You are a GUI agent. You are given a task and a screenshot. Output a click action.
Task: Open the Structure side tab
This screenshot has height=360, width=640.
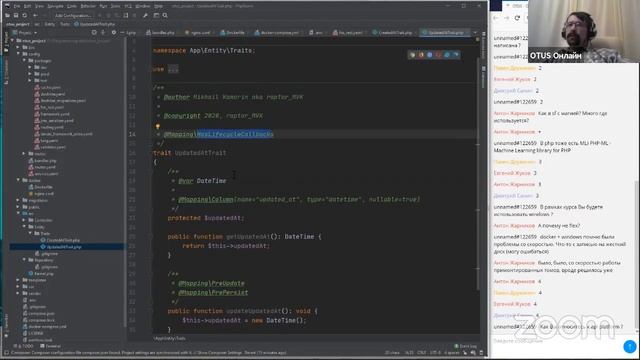(6, 72)
